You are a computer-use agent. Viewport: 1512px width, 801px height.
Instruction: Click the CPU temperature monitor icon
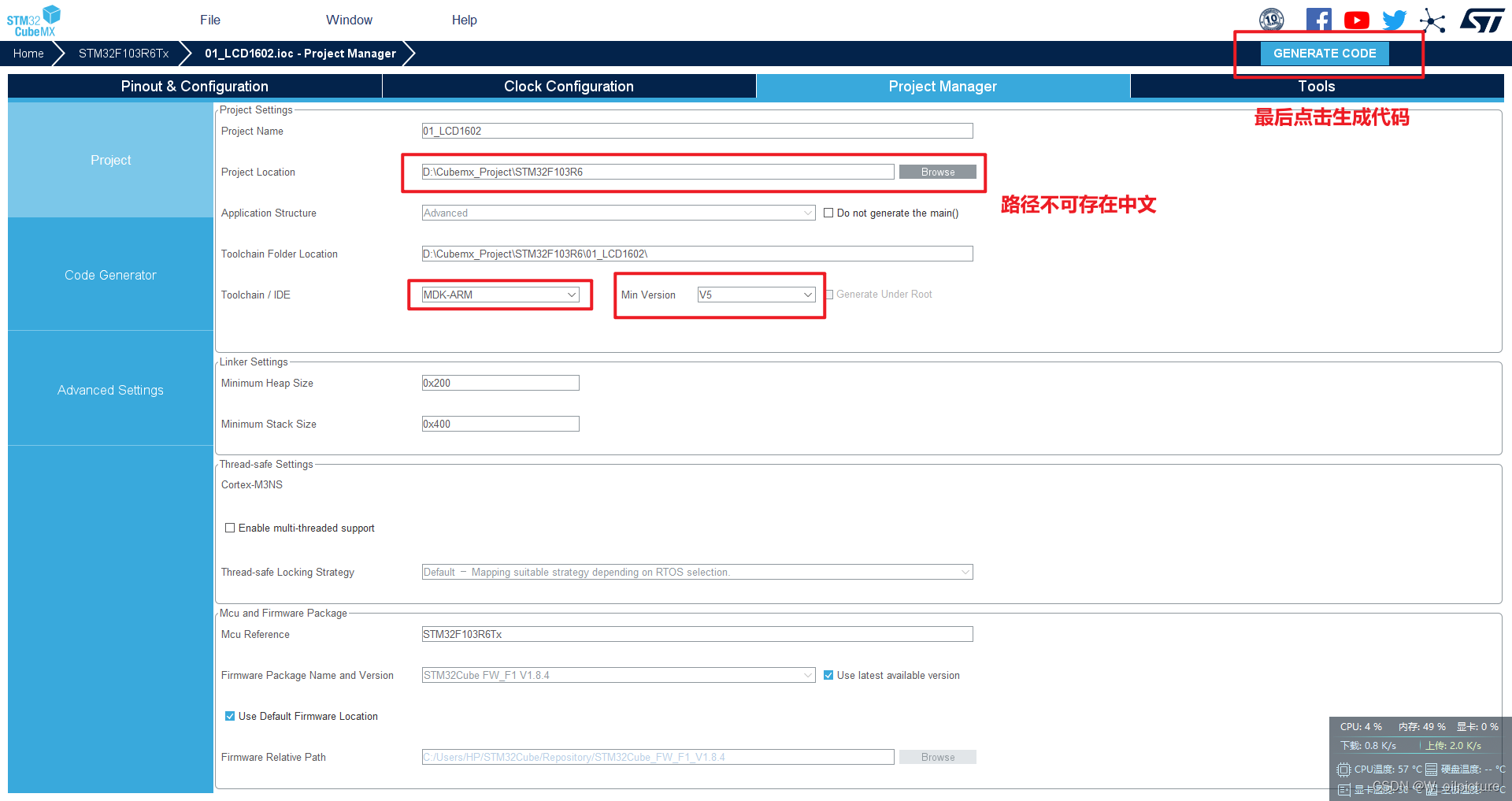pos(1343,769)
